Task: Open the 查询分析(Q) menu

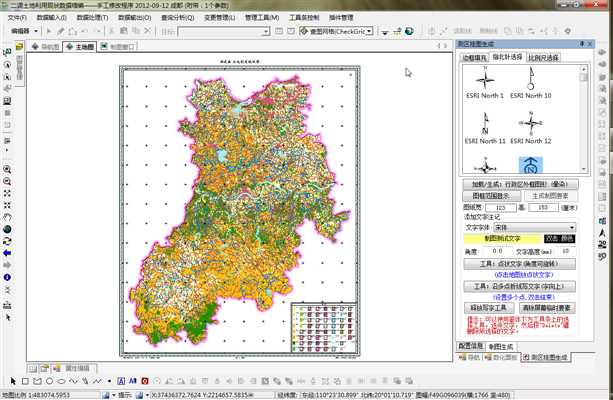Action: tap(177, 18)
